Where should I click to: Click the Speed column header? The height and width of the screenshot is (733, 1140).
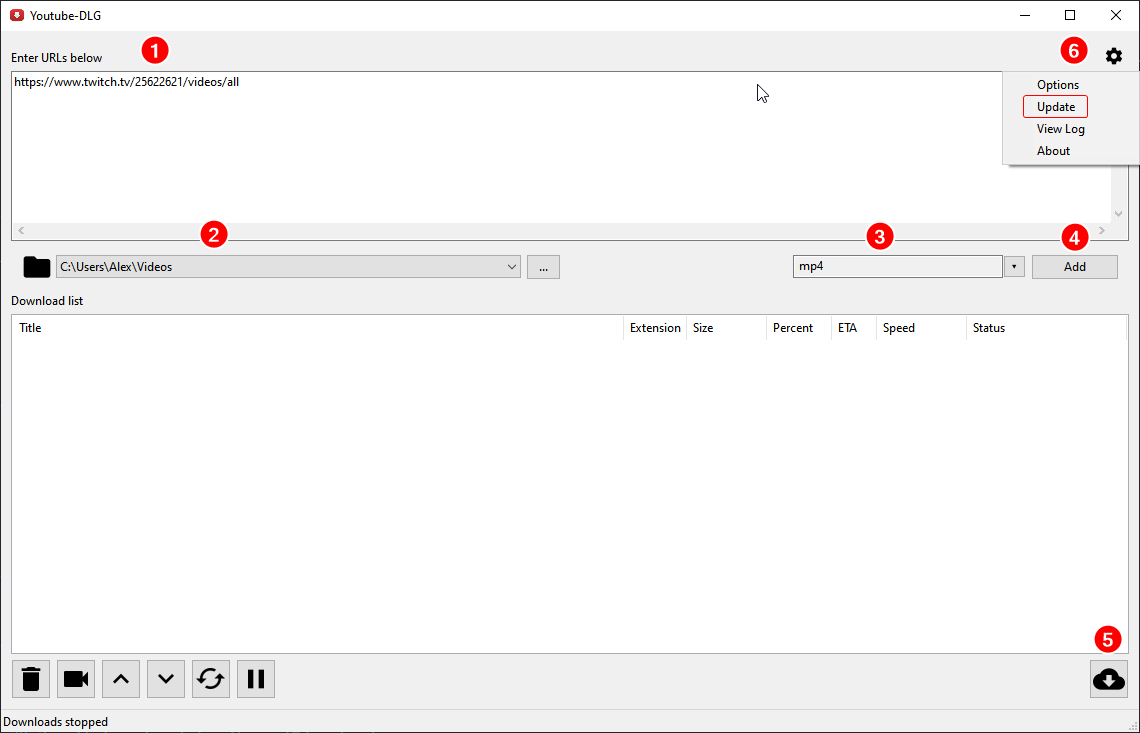(x=921, y=328)
